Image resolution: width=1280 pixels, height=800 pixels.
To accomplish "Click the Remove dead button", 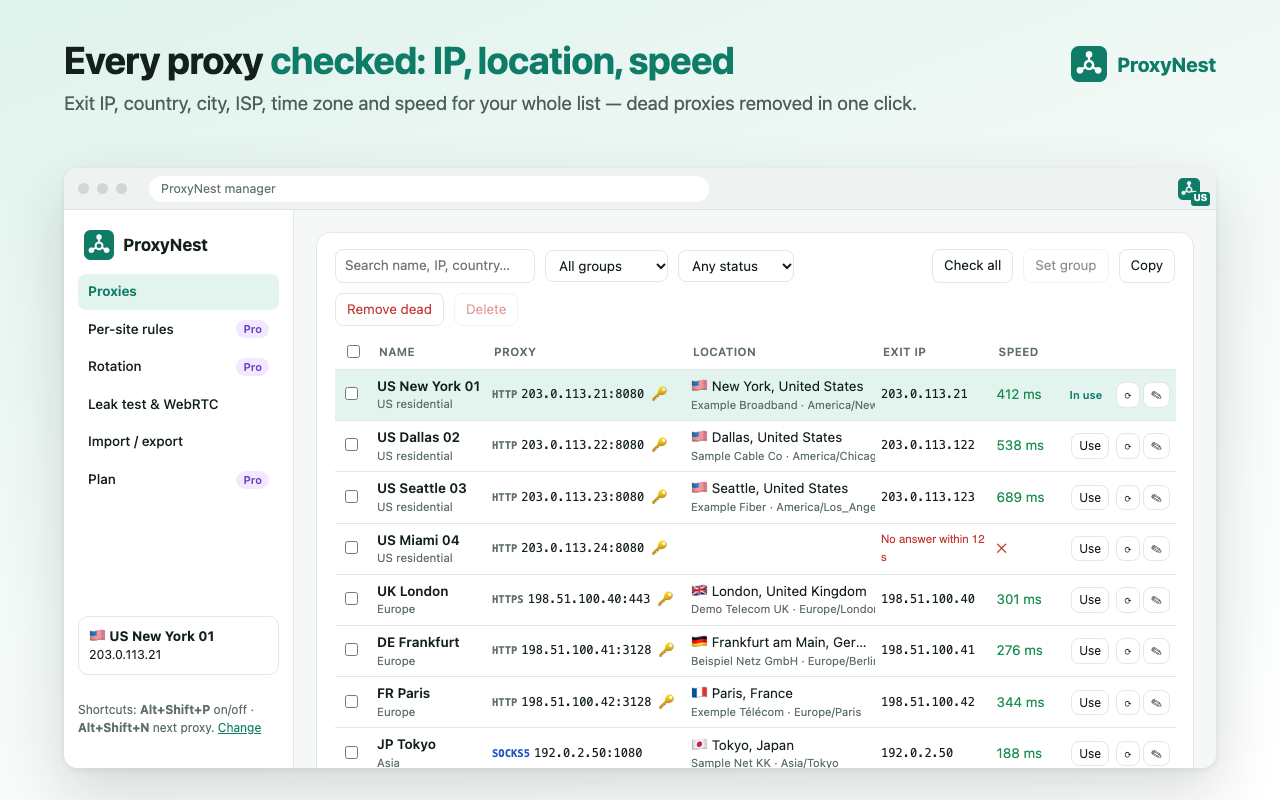I will click(x=389, y=309).
